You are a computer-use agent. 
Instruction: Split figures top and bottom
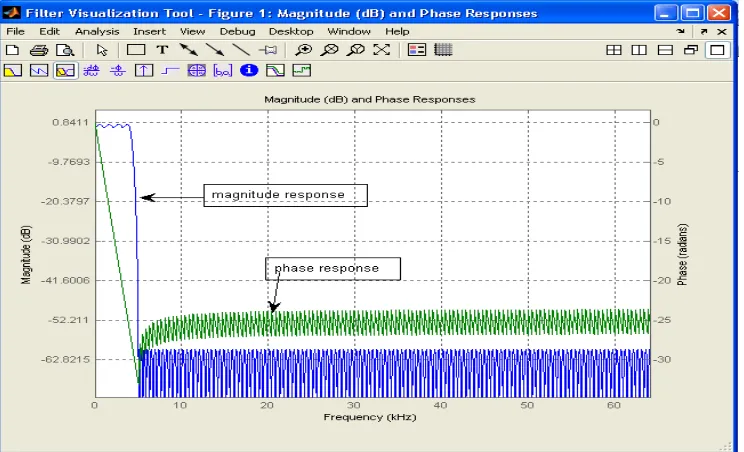tap(665, 50)
